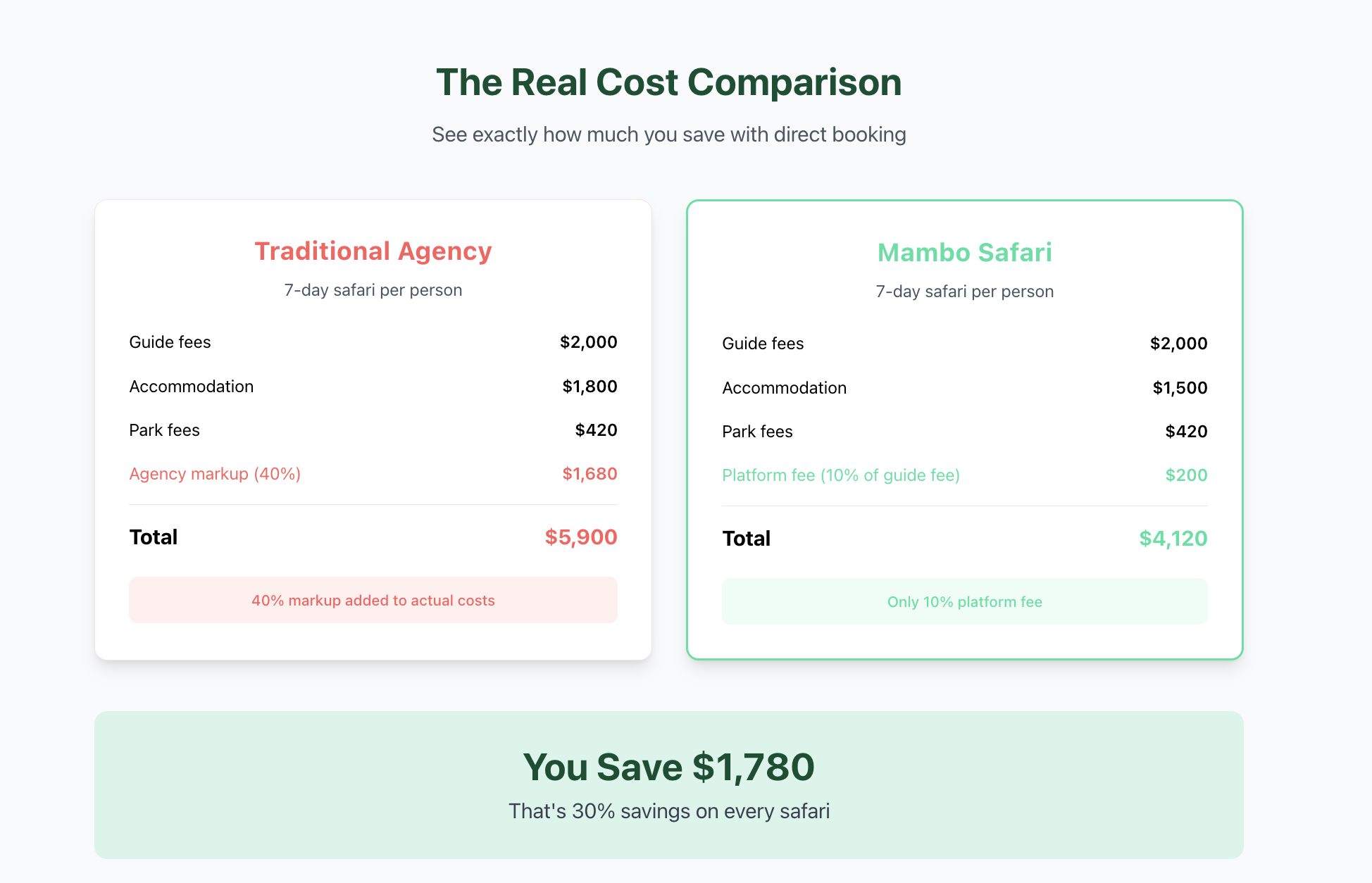
Task: Click the 40% markup added notice banner
Action: [x=373, y=600]
